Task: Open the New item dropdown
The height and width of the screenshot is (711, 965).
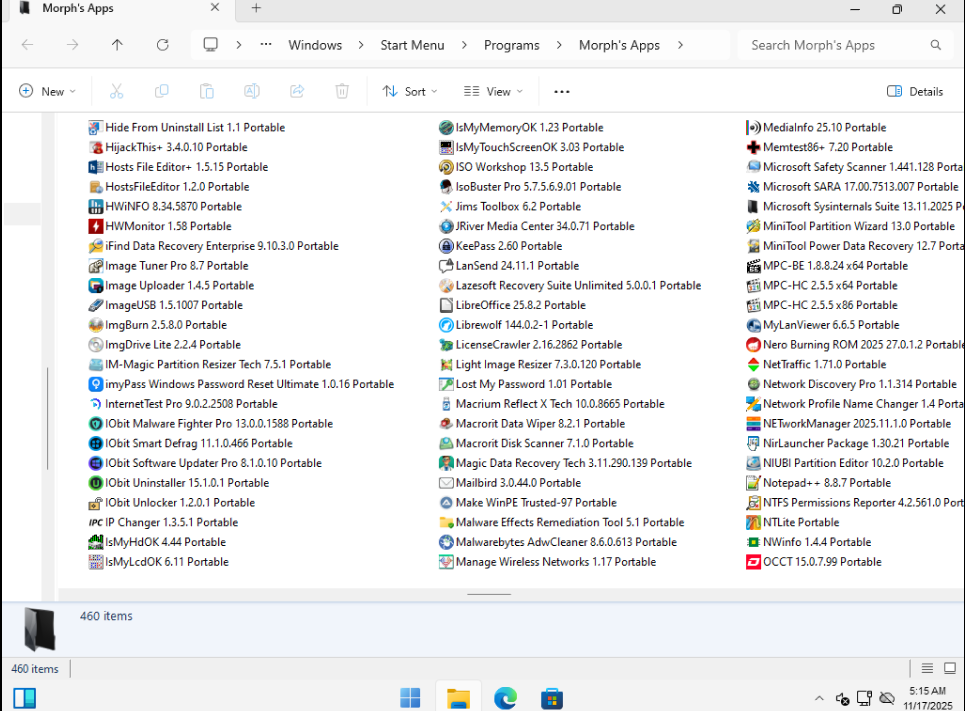Action: click(47, 91)
